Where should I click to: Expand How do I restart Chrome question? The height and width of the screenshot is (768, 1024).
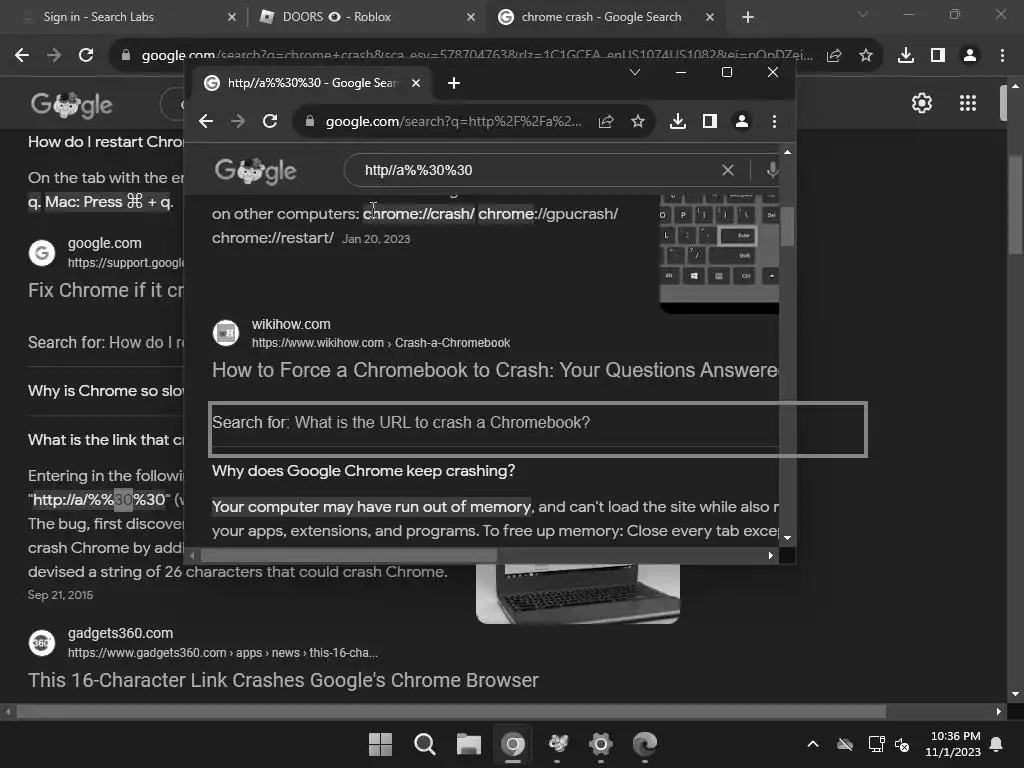coord(106,142)
